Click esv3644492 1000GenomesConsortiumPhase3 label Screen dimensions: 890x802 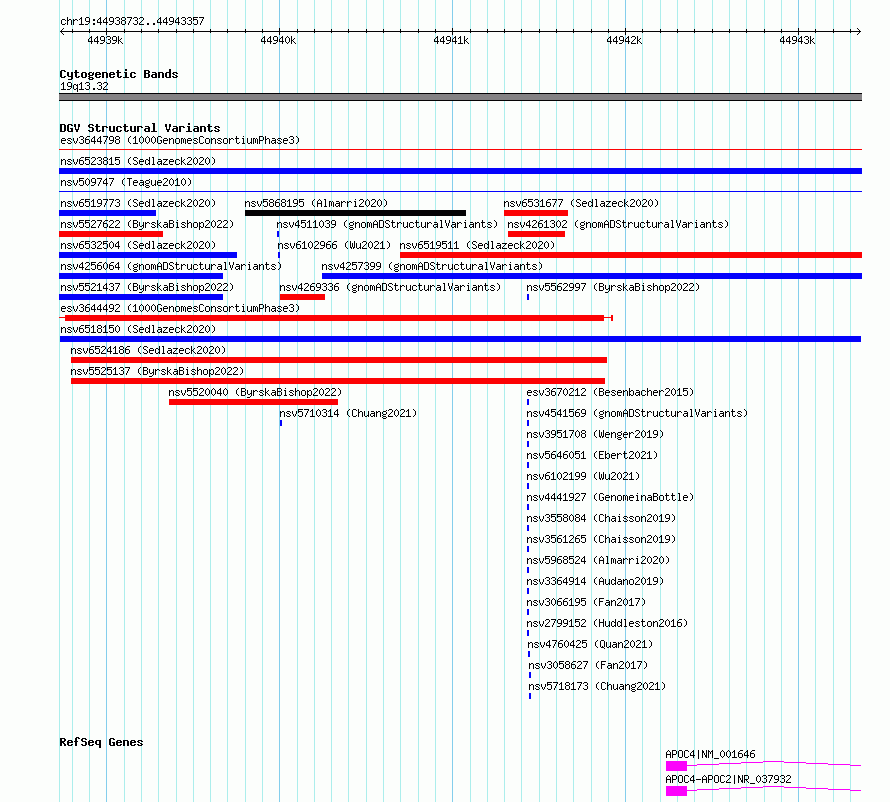click(180, 308)
